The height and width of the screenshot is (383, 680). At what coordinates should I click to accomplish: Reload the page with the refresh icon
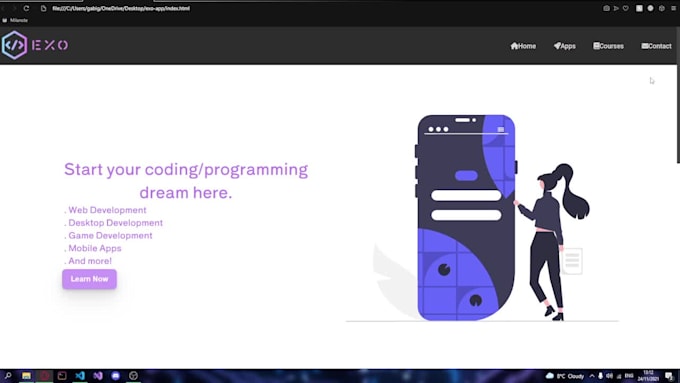pos(26,8)
